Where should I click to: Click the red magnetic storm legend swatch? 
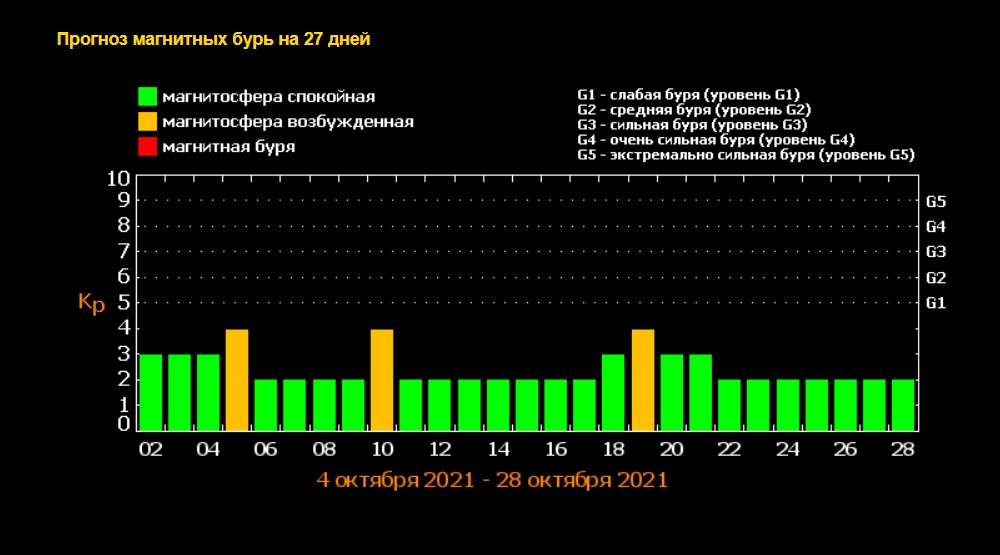click(148, 147)
